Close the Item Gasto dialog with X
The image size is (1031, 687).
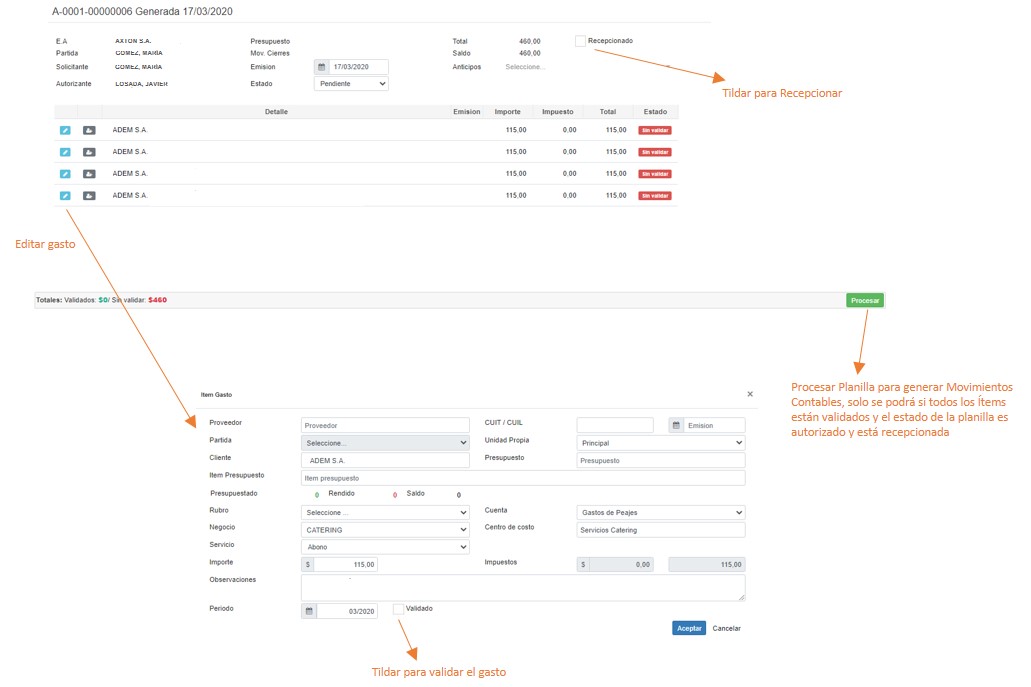750,395
